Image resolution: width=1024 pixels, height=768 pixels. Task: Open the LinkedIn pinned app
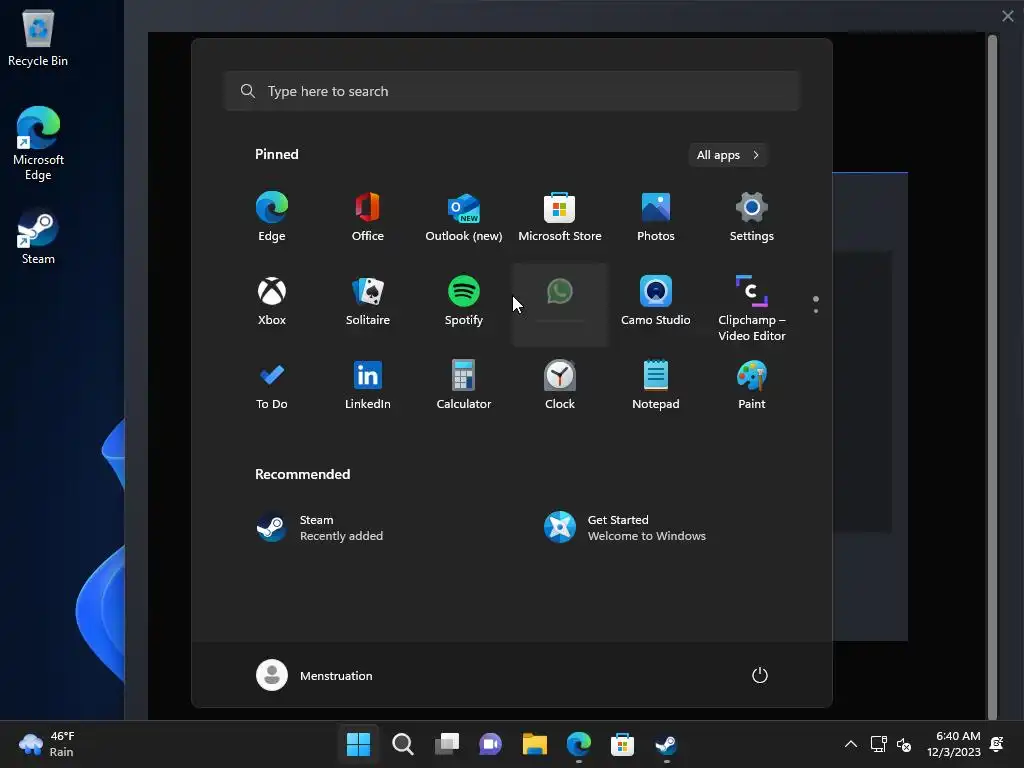coord(368,385)
